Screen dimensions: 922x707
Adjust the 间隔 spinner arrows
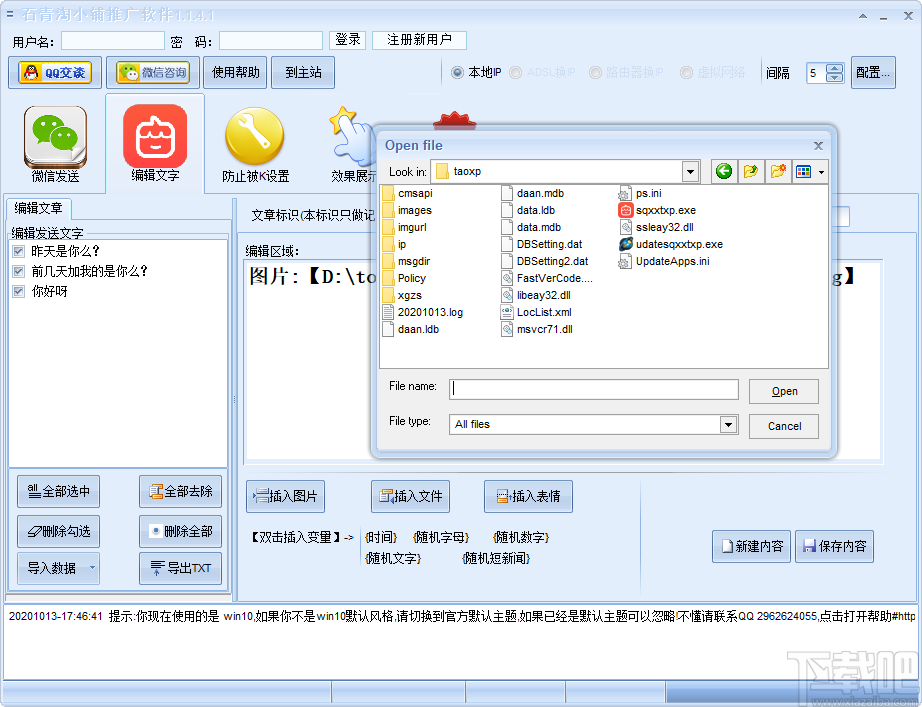[834, 73]
